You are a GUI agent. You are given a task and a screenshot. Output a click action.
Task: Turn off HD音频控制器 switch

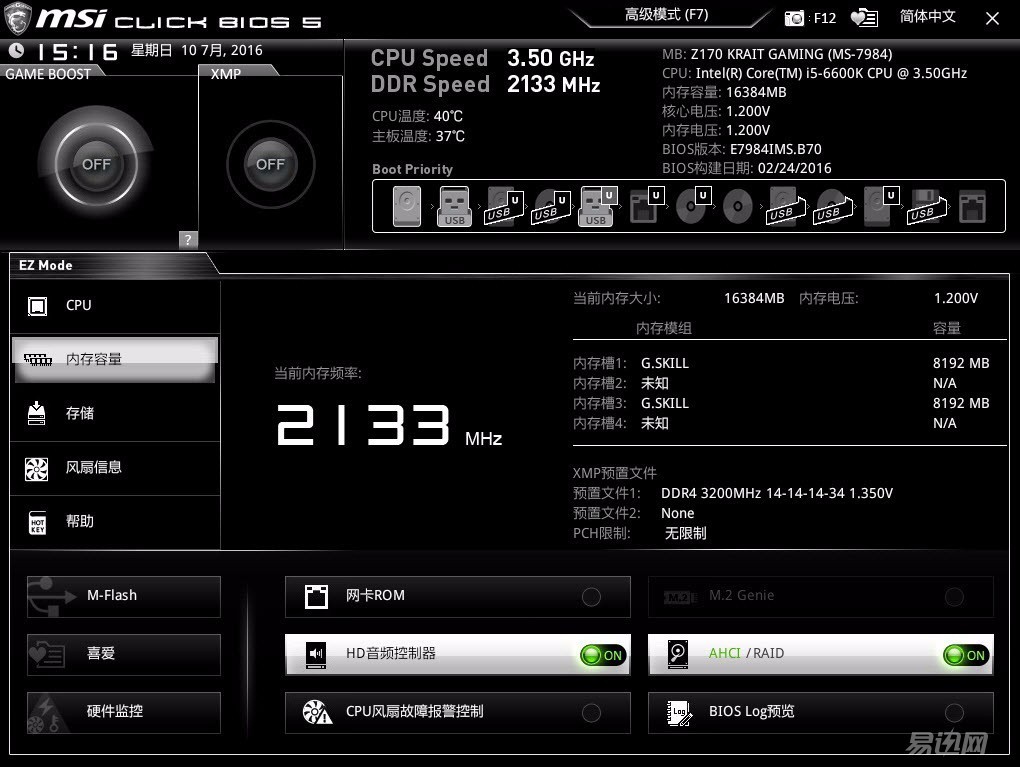click(603, 655)
